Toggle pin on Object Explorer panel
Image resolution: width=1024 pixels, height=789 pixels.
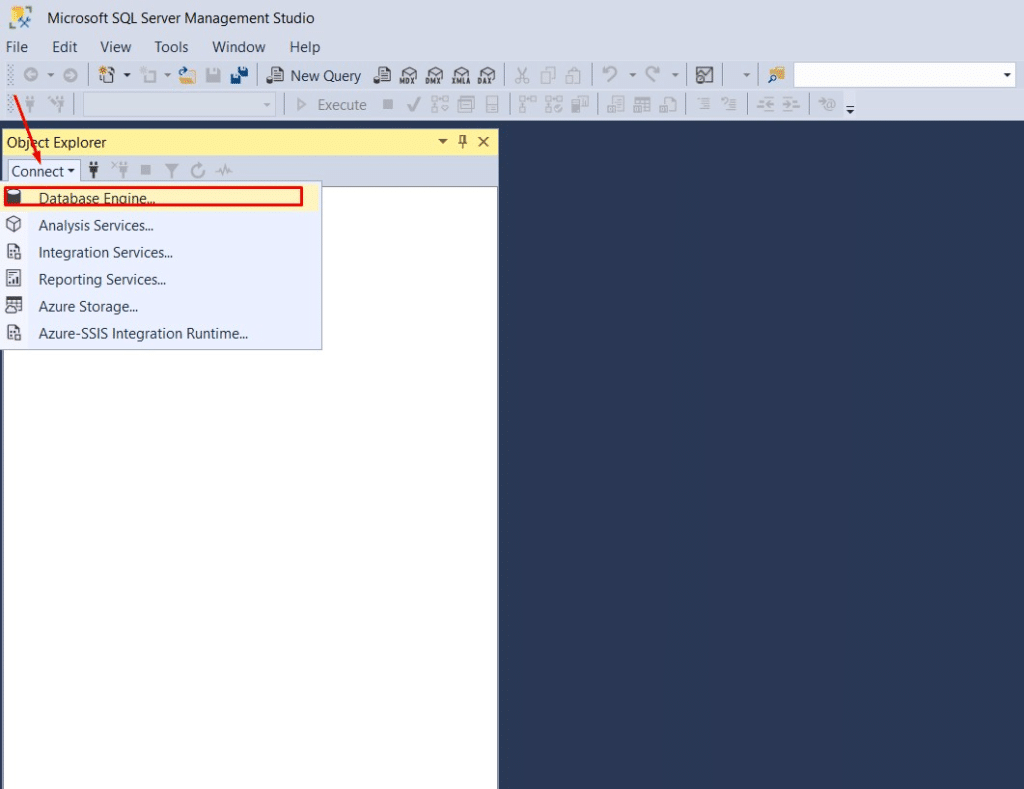coord(463,142)
